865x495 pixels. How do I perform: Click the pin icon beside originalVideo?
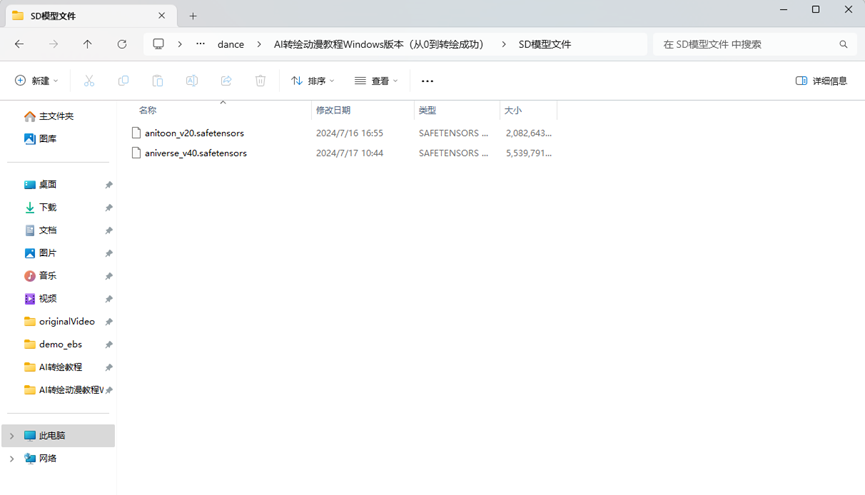[109, 322]
